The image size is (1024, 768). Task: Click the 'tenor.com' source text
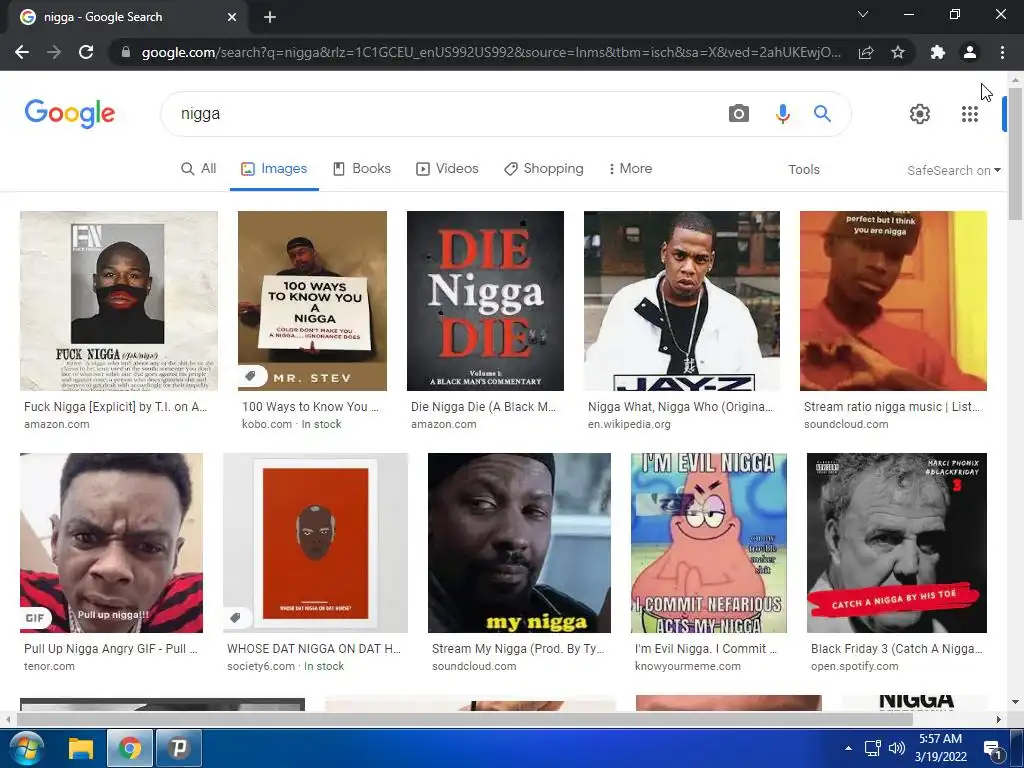49,666
